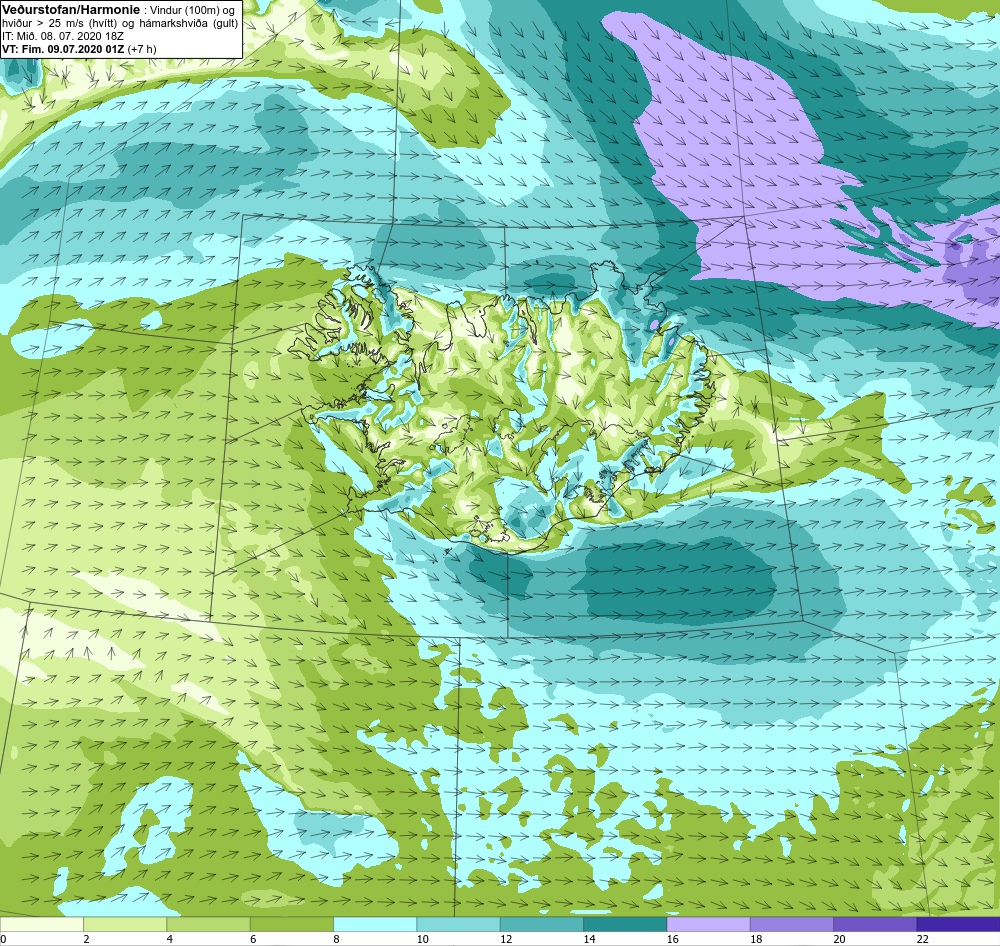
Task: Select the 8–10 m/s light cyan legend swatch
Action: (375, 924)
